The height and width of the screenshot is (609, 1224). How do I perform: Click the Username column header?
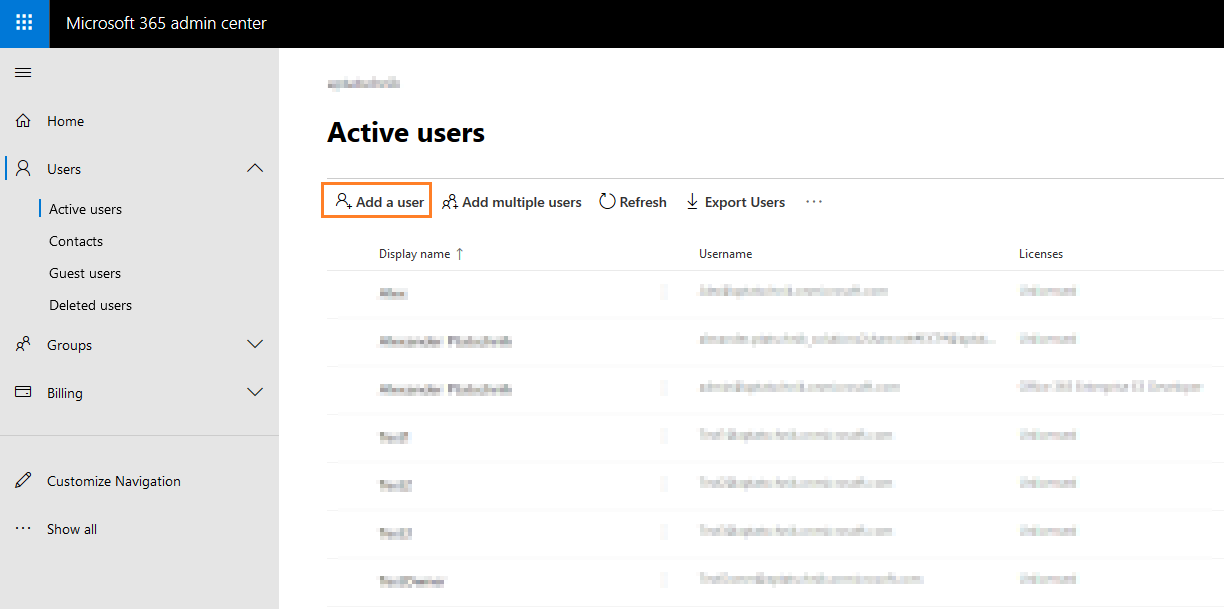click(x=725, y=254)
